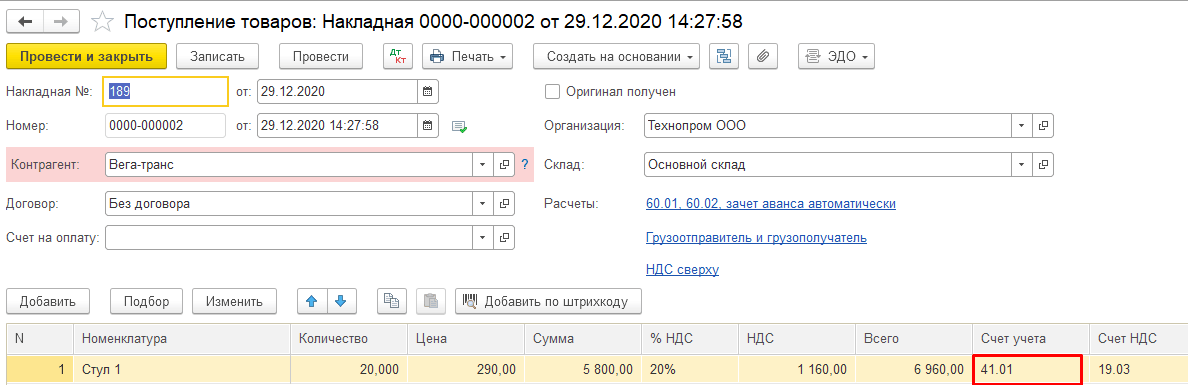Click Провести и закрыть button
Image resolution: width=1188 pixels, height=385 pixels.
[86, 56]
